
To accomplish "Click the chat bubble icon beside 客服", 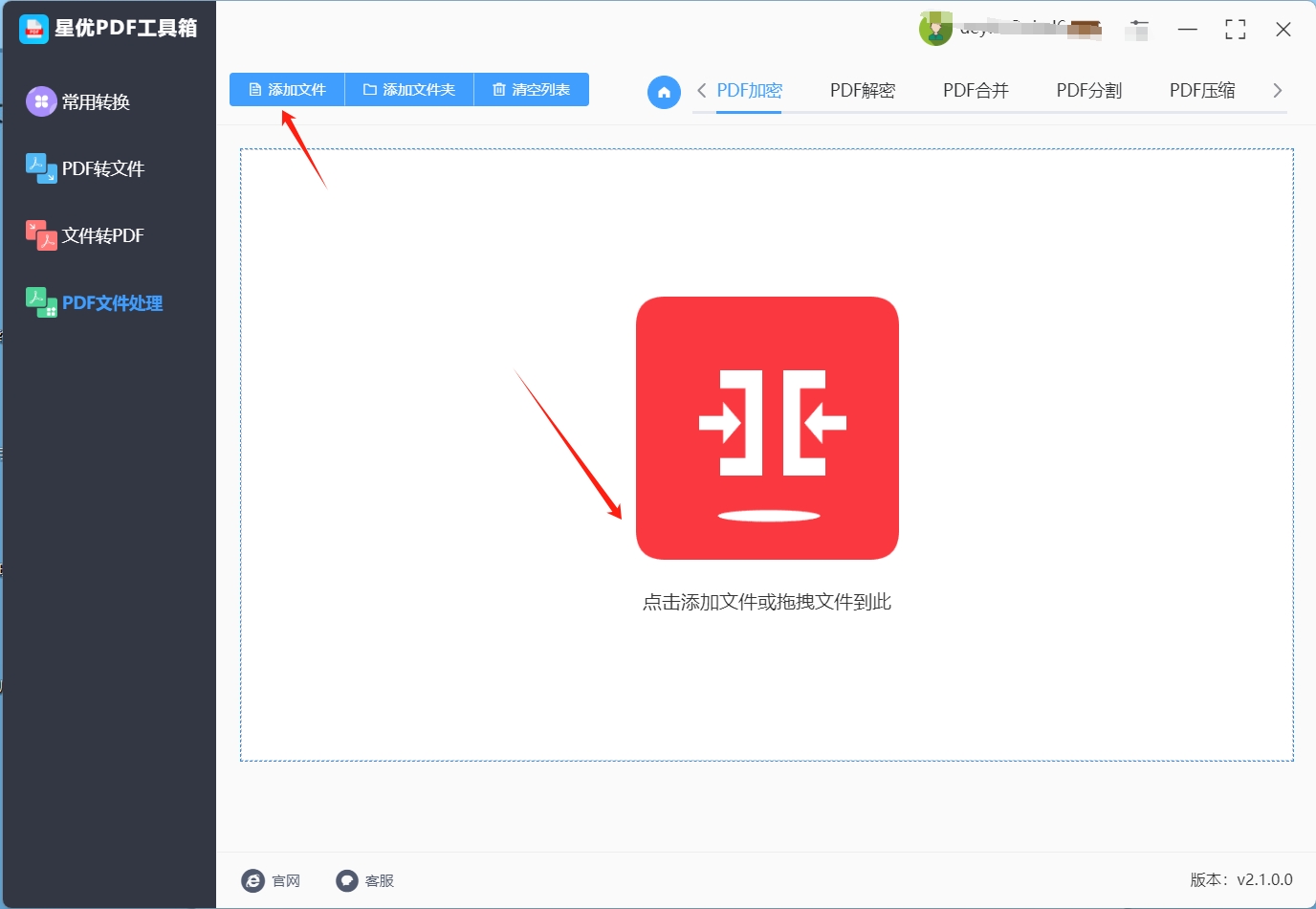I will click(347, 880).
